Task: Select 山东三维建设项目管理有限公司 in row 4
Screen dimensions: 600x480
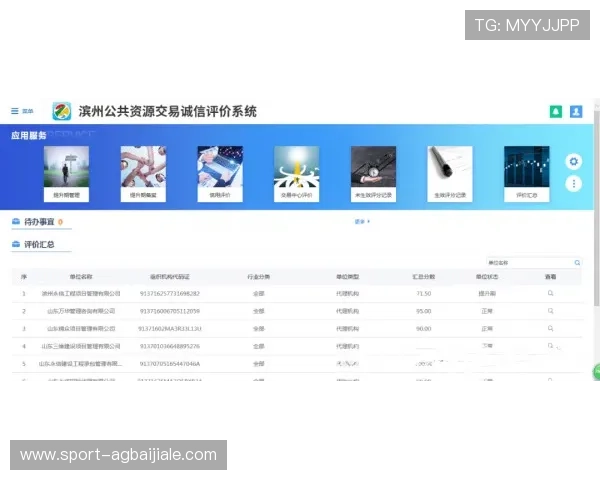Action: [x=81, y=346]
